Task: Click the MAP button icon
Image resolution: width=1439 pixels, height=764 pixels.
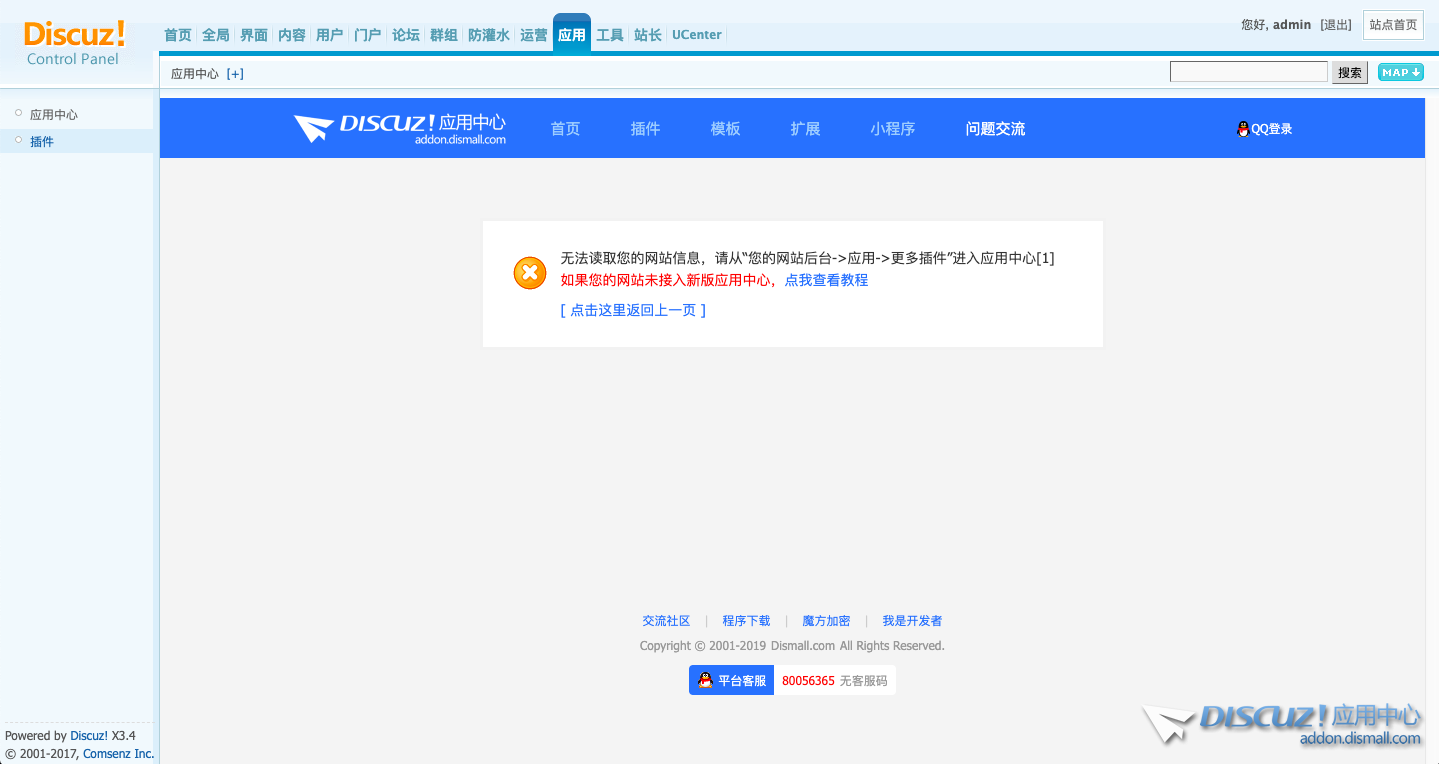Action: [1400, 72]
